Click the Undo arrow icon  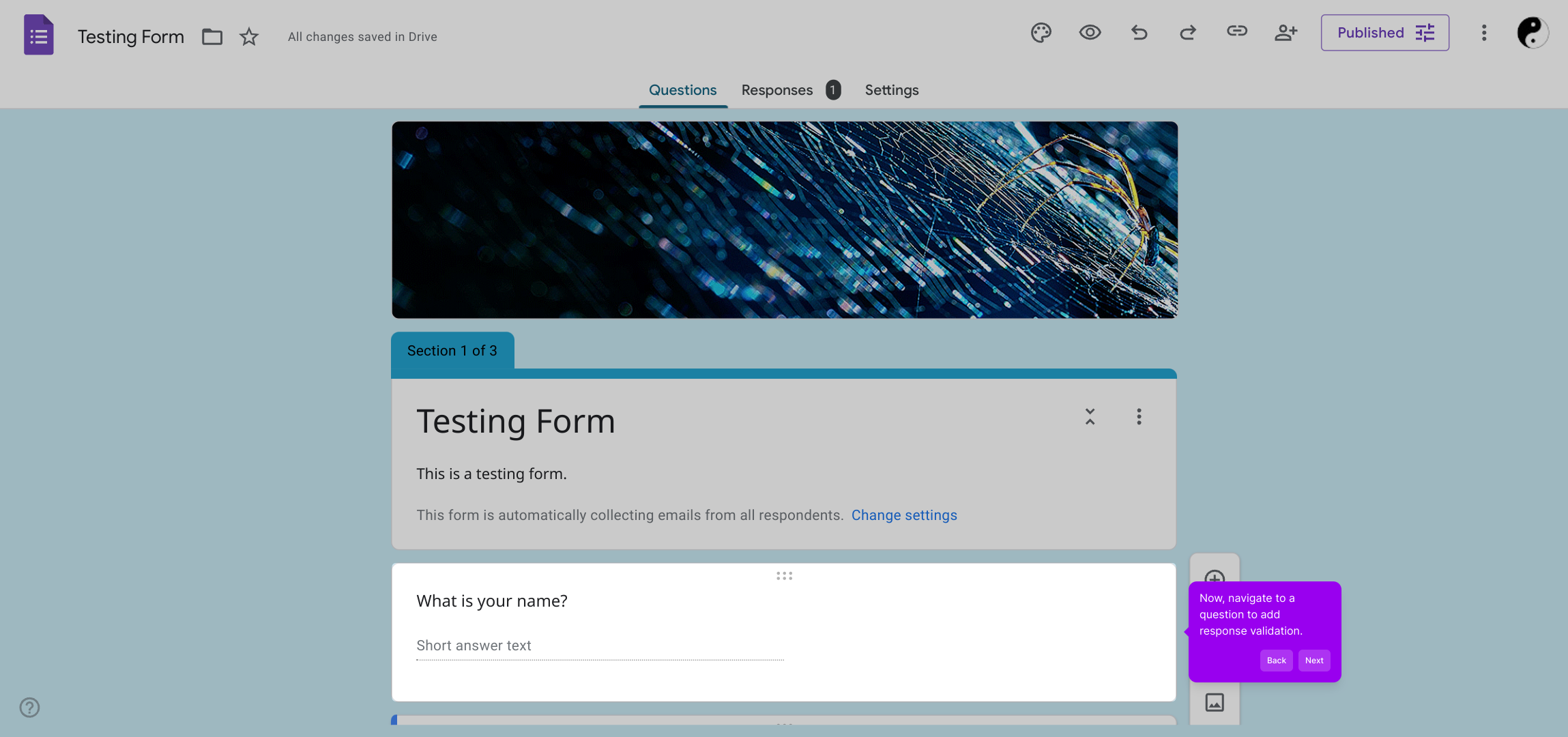click(x=1139, y=33)
